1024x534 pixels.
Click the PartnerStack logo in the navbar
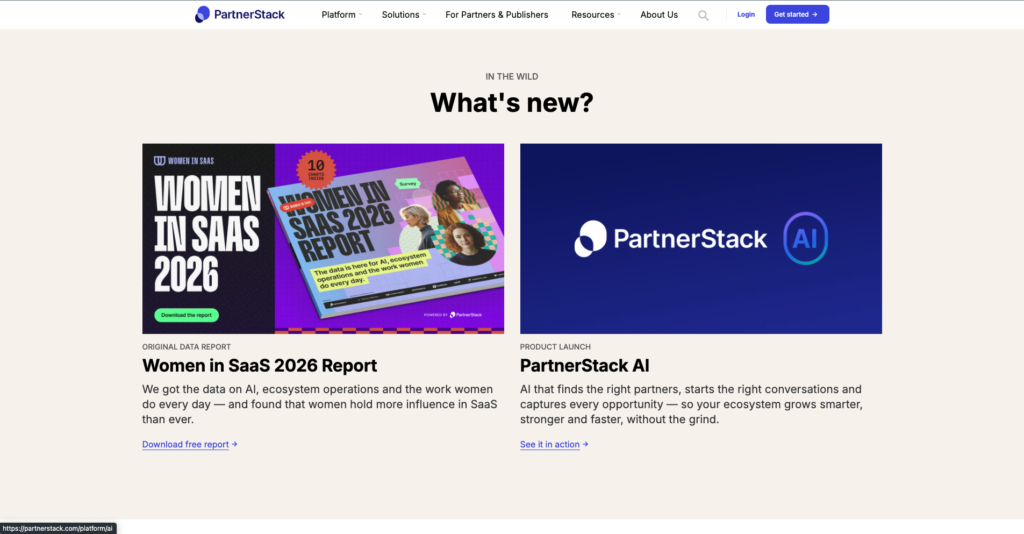(x=240, y=14)
